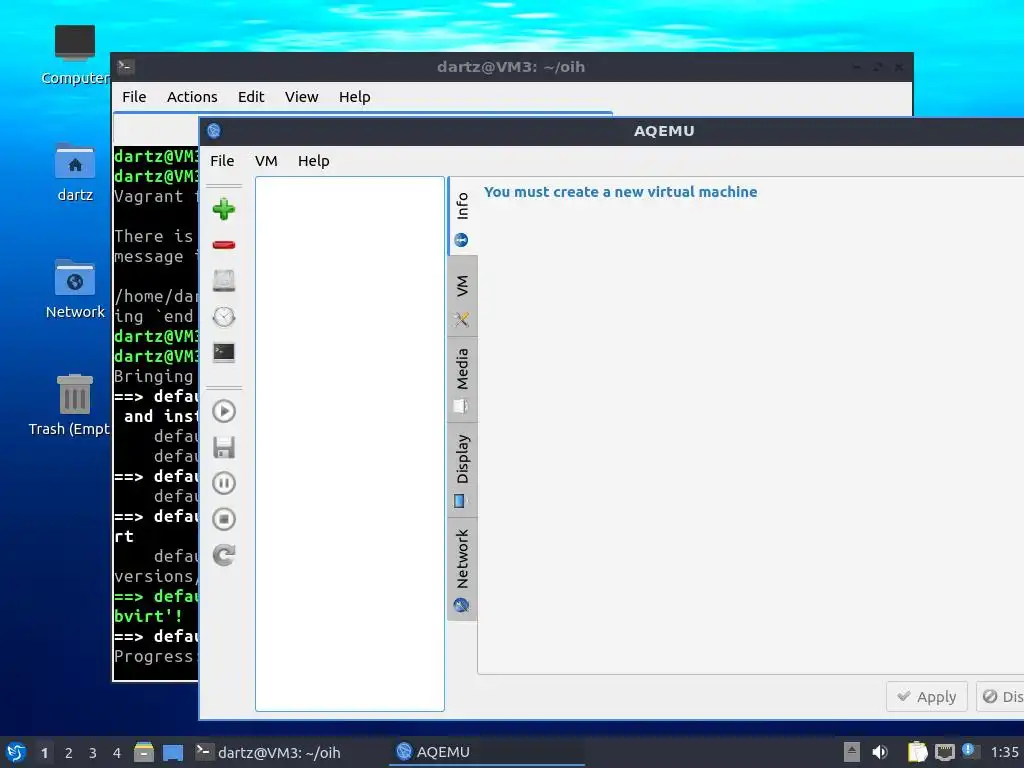Switch to the Display vertical tab

coord(462,470)
